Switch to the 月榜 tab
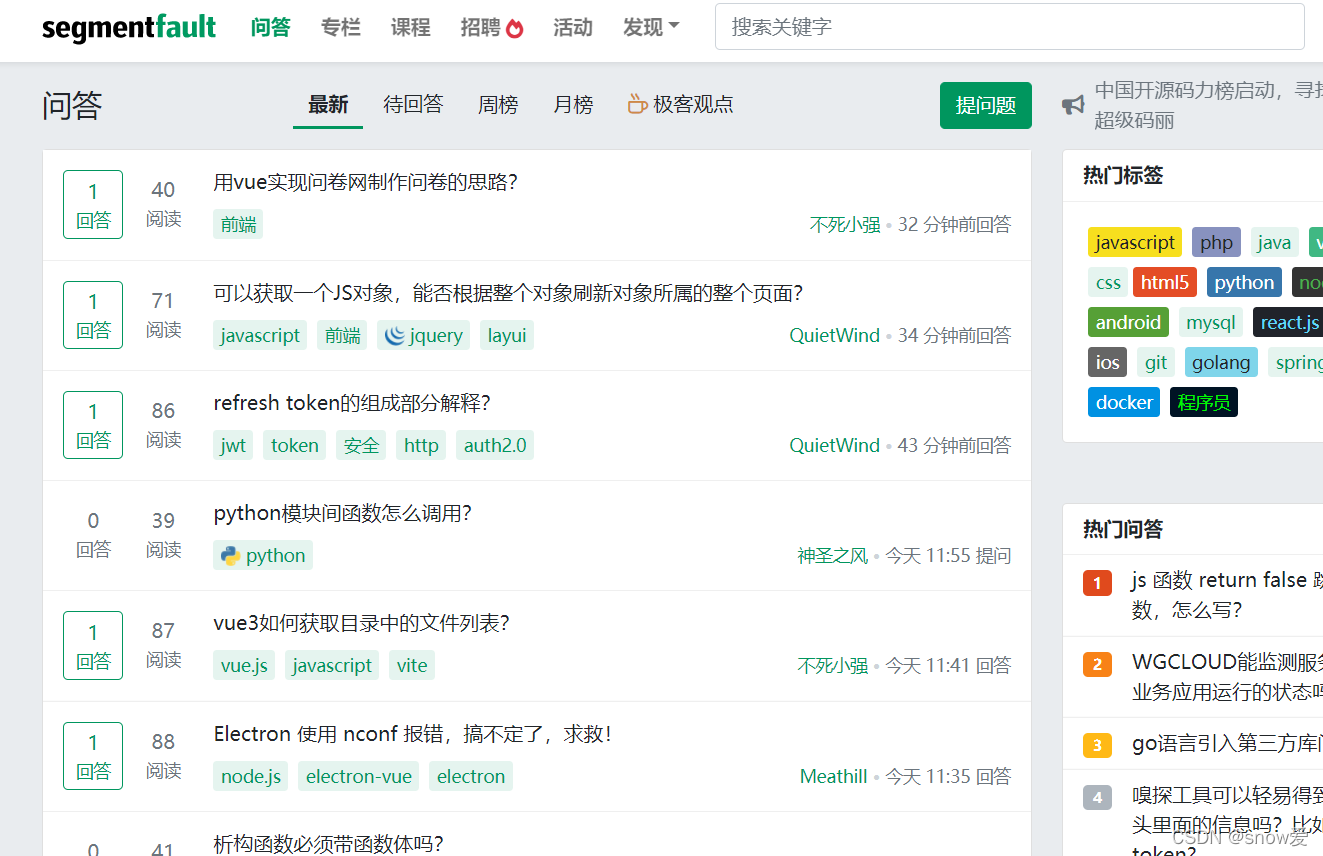1323x856 pixels. 573,104
